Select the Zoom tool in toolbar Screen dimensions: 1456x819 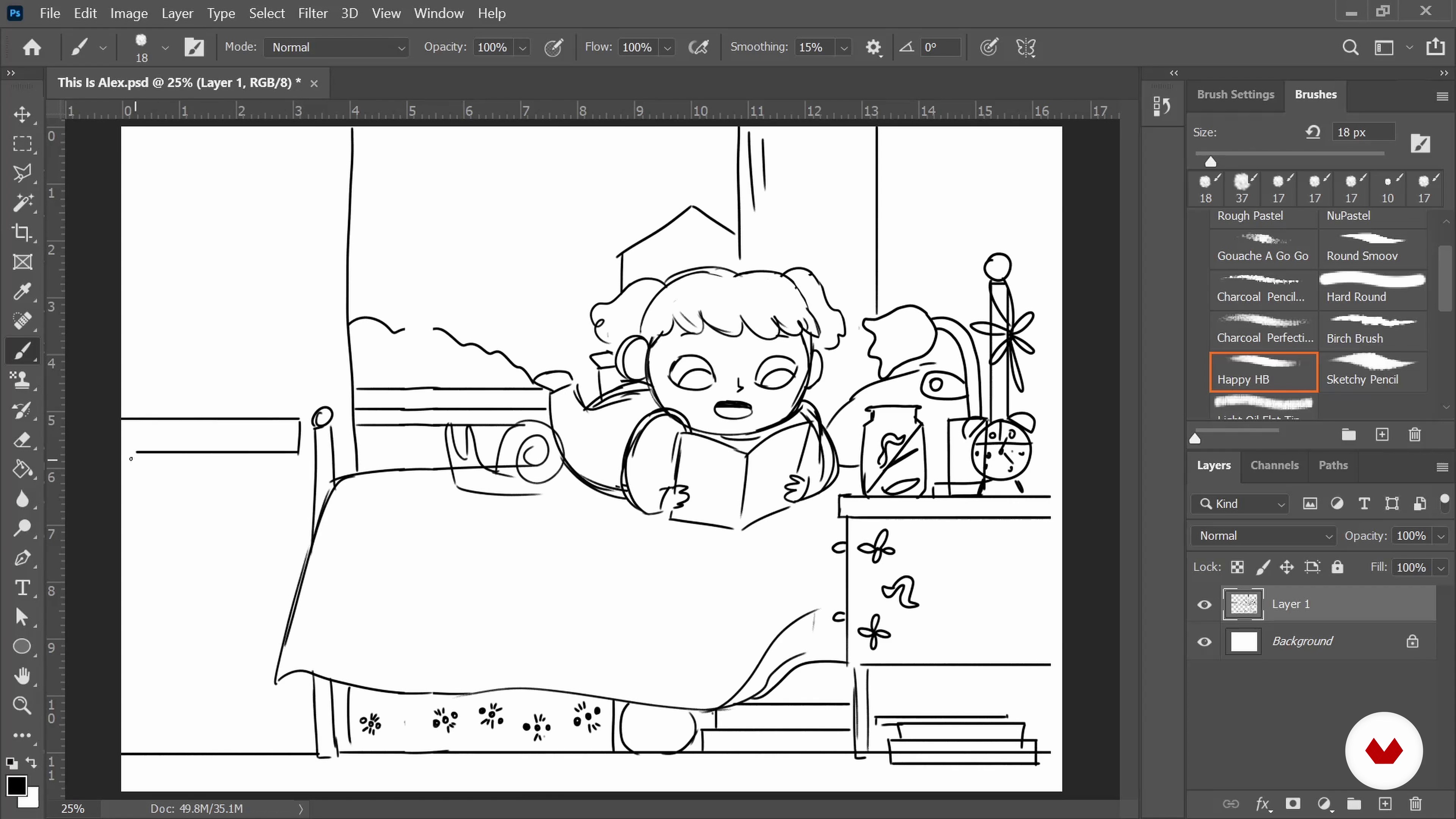pos(22,705)
